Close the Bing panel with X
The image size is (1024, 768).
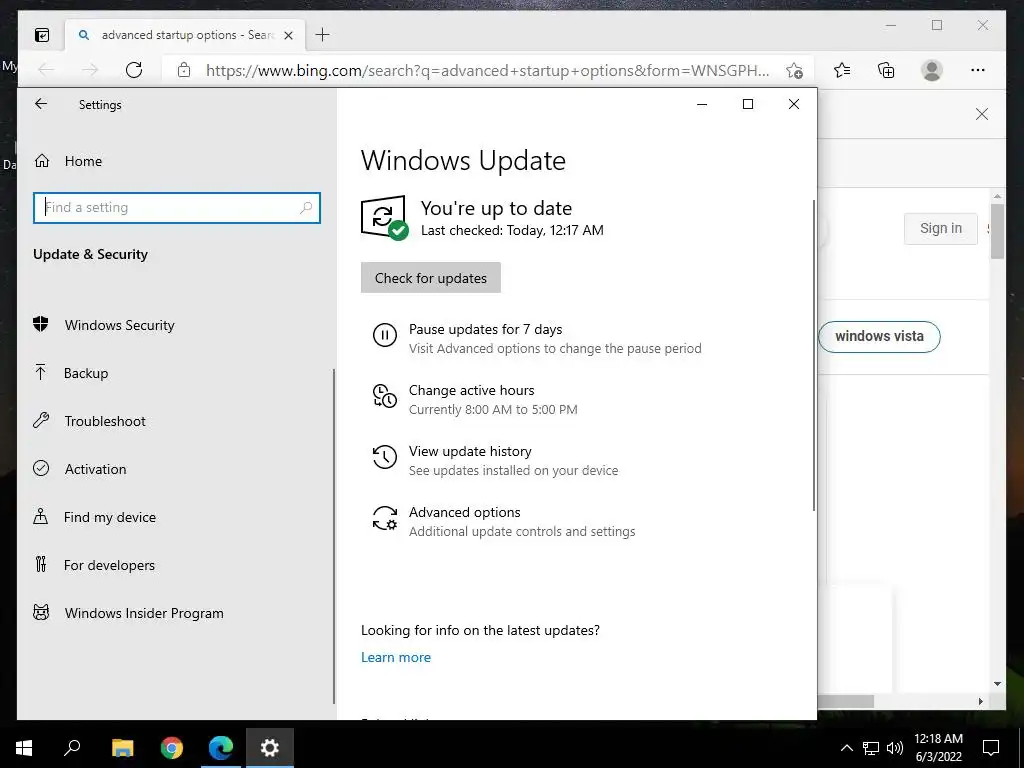click(982, 114)
